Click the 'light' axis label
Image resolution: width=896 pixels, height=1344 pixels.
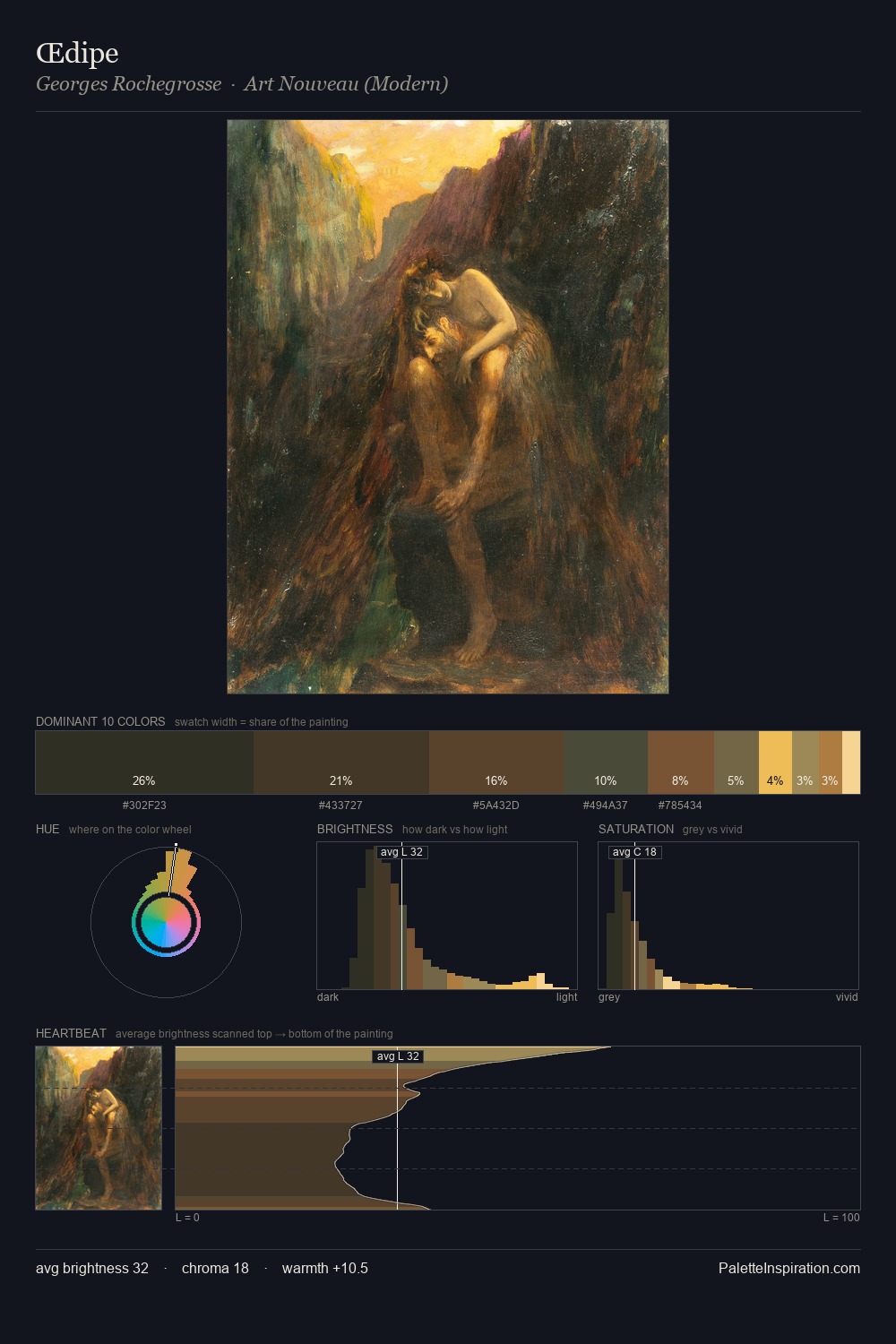[x=566, y=997]
